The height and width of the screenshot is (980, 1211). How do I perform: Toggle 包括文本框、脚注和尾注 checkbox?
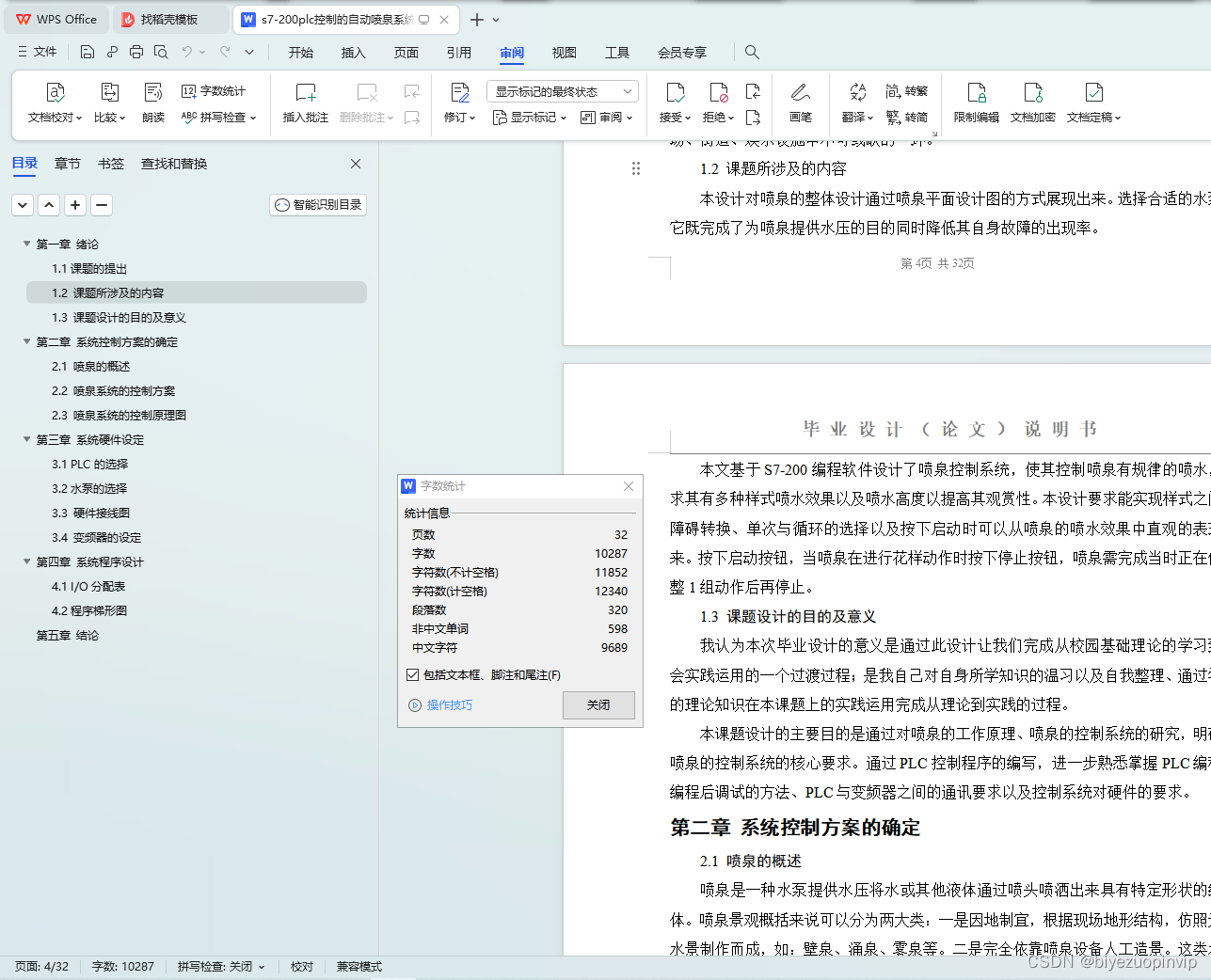coord(412,674)
